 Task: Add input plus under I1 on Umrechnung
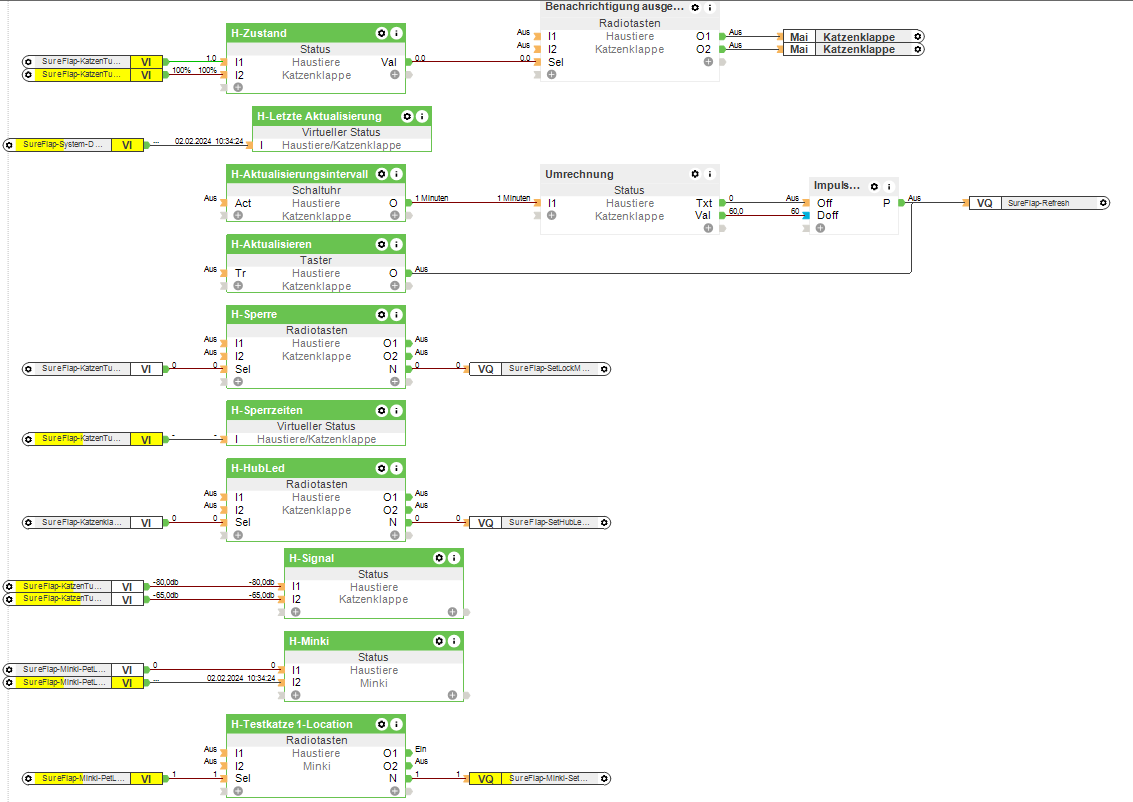tap(551, 215)
